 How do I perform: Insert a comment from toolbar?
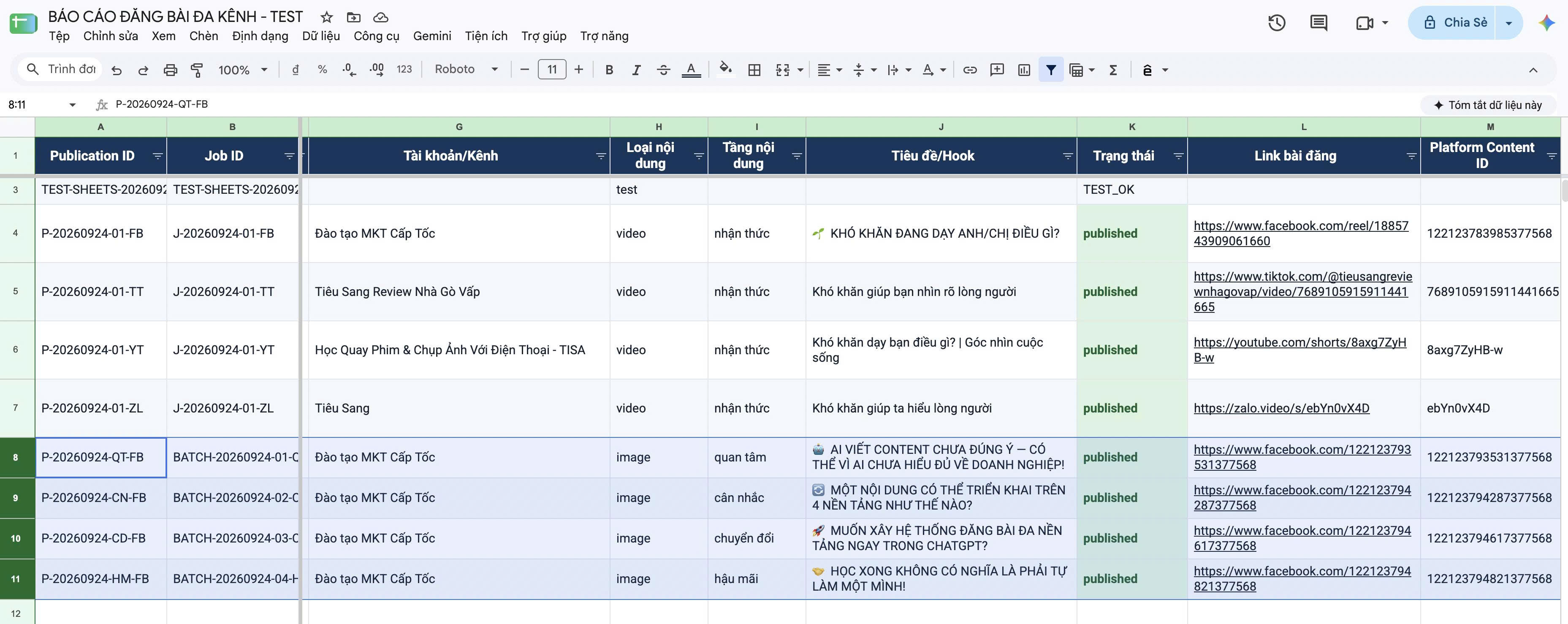(x=997, y=70)
